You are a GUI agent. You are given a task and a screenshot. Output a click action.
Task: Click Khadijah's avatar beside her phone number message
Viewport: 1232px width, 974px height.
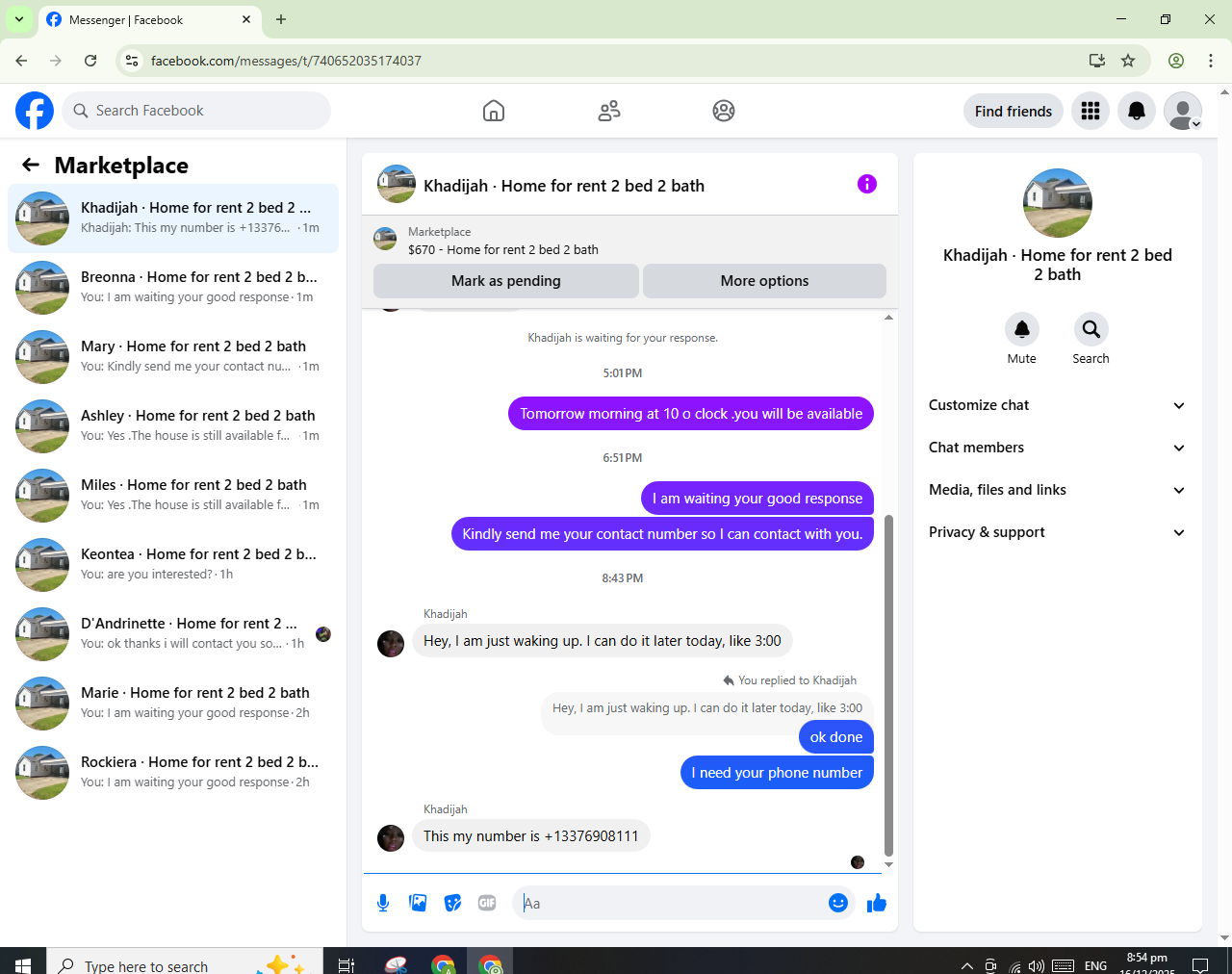pos(391,838)
